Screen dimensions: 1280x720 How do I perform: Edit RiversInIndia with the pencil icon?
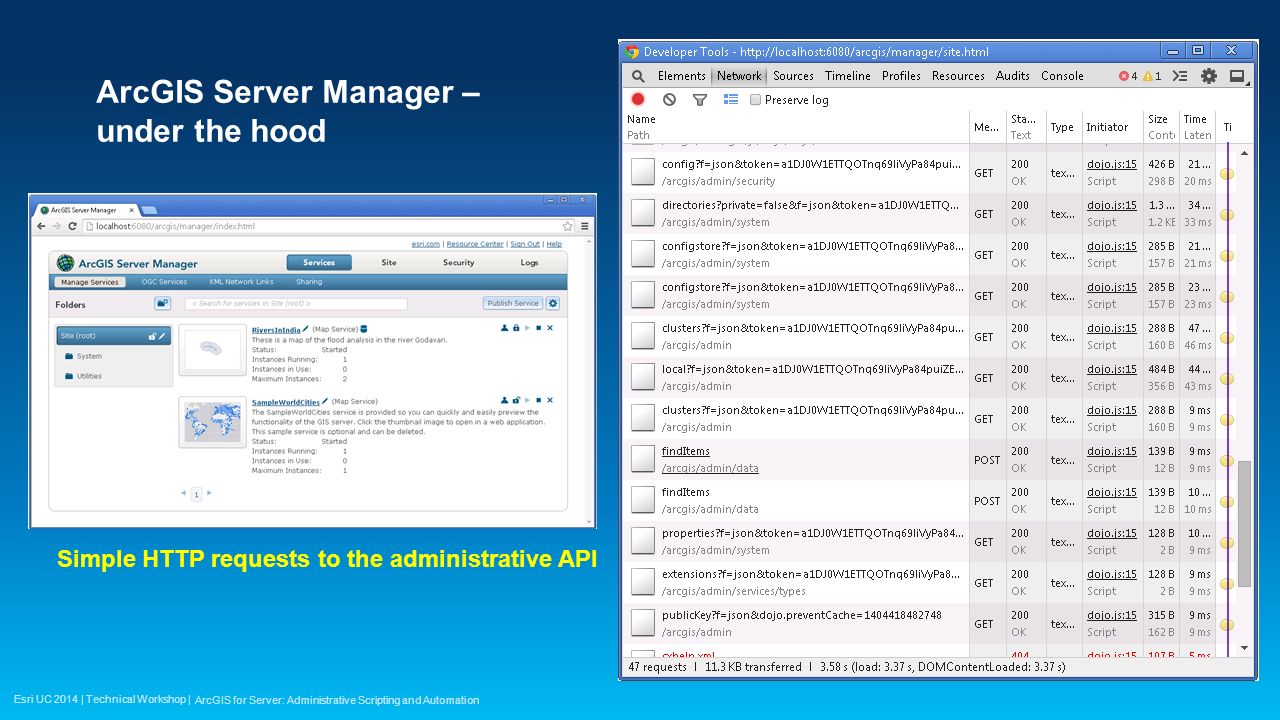(x=306, y=328)
